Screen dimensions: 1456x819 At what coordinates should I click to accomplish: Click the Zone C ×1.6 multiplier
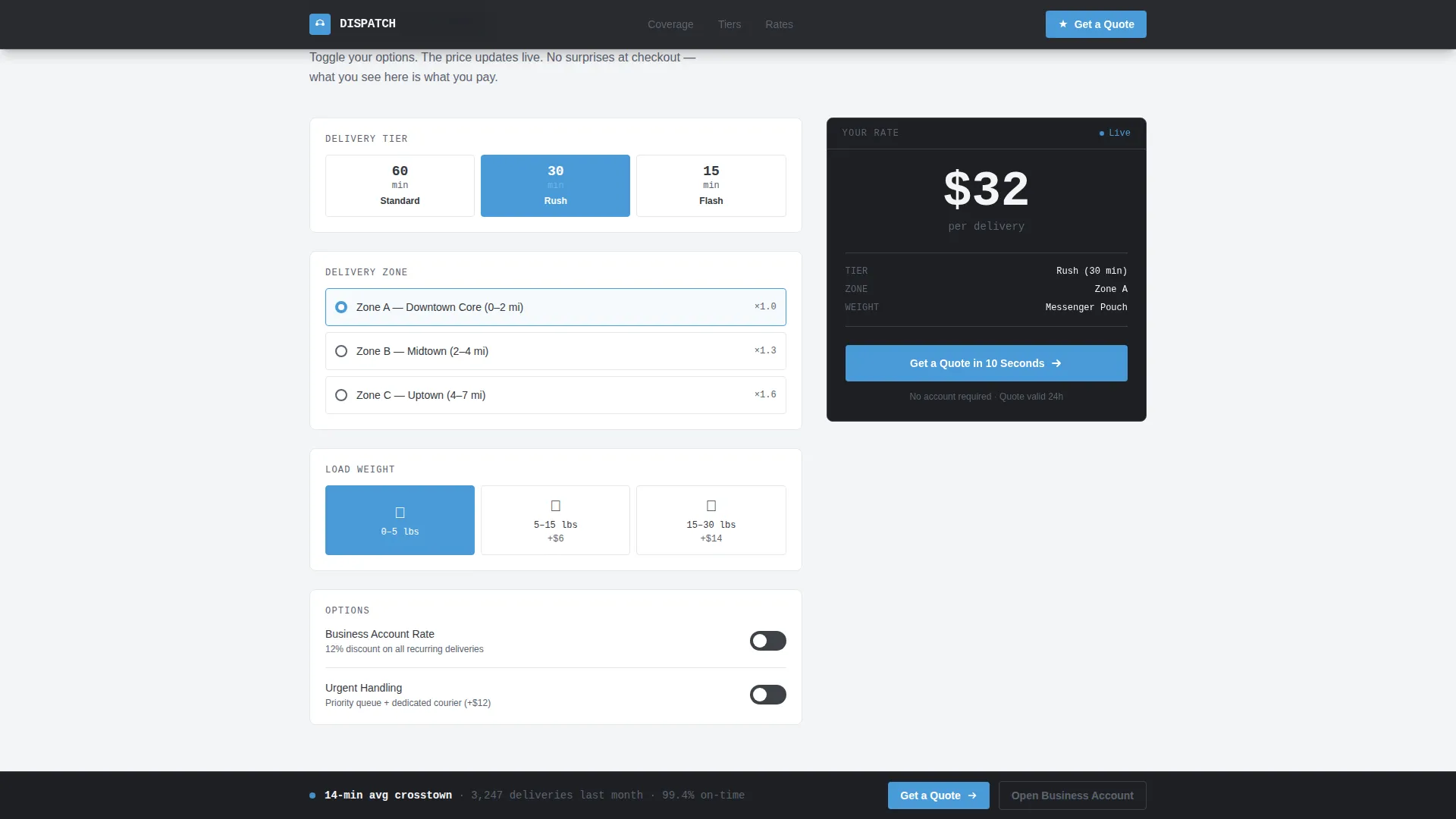[765, 395]
